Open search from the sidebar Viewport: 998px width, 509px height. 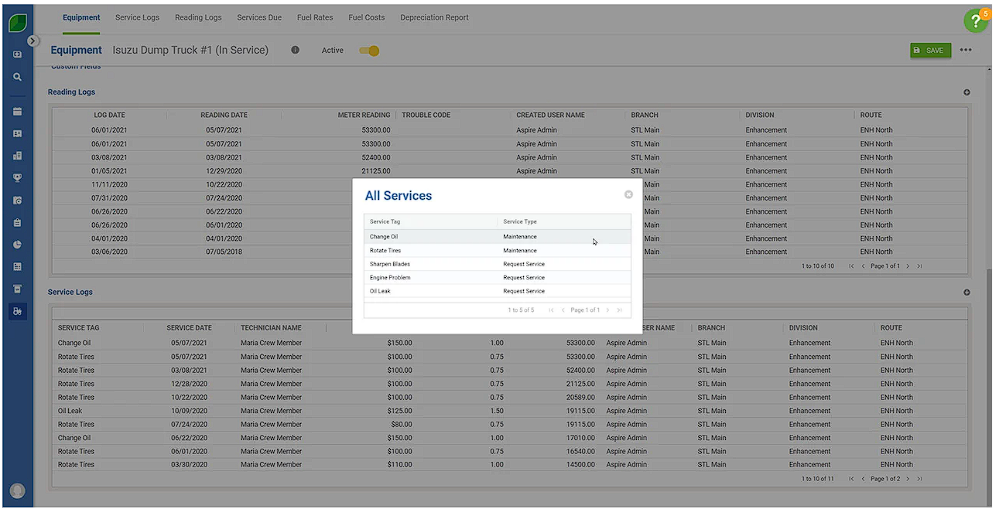point(17,77)
